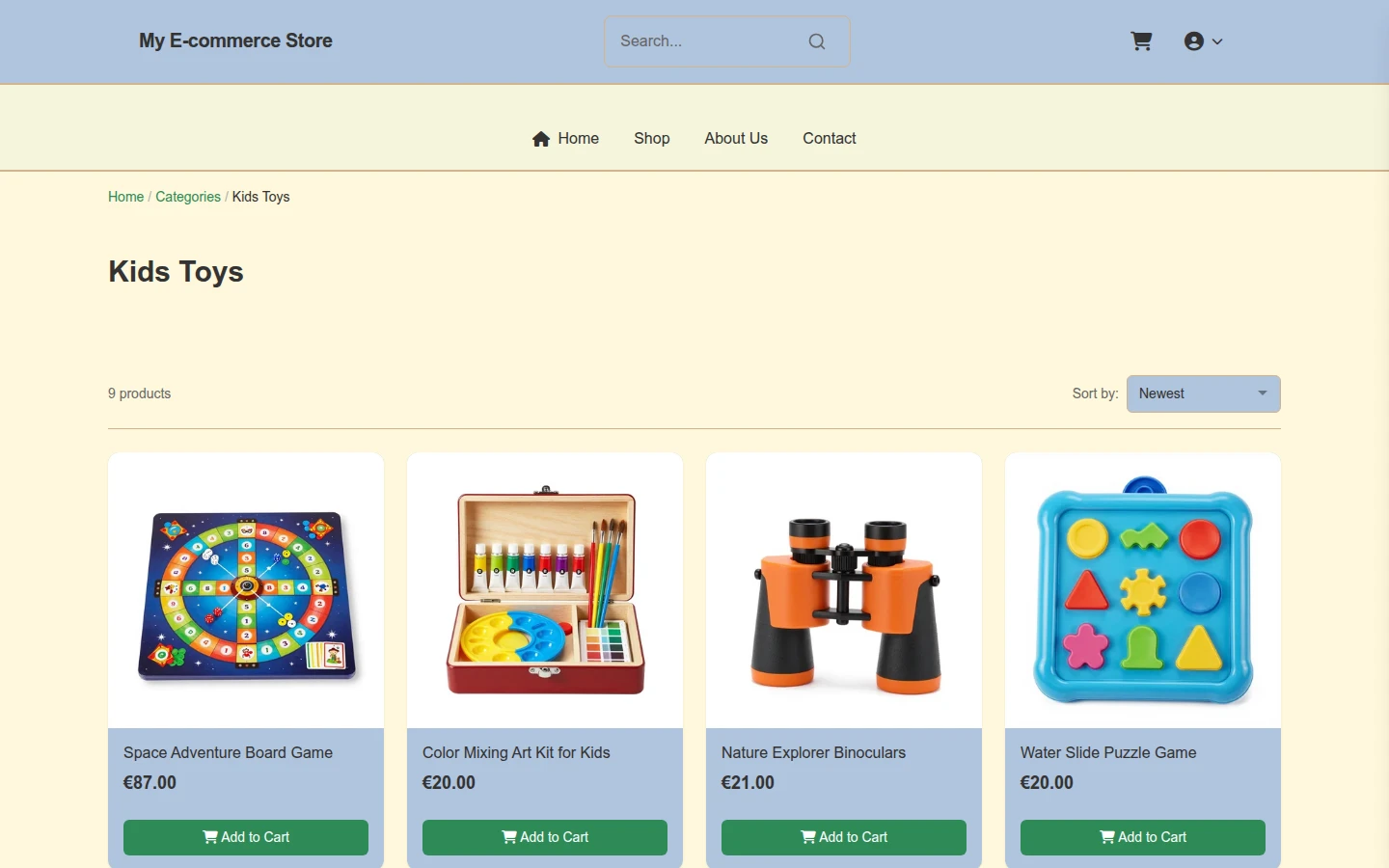Viewport: 1389px width, 868px height.
Task: Navigate to the About Us page
Action: pyautogui.click(x=736, y=139)
